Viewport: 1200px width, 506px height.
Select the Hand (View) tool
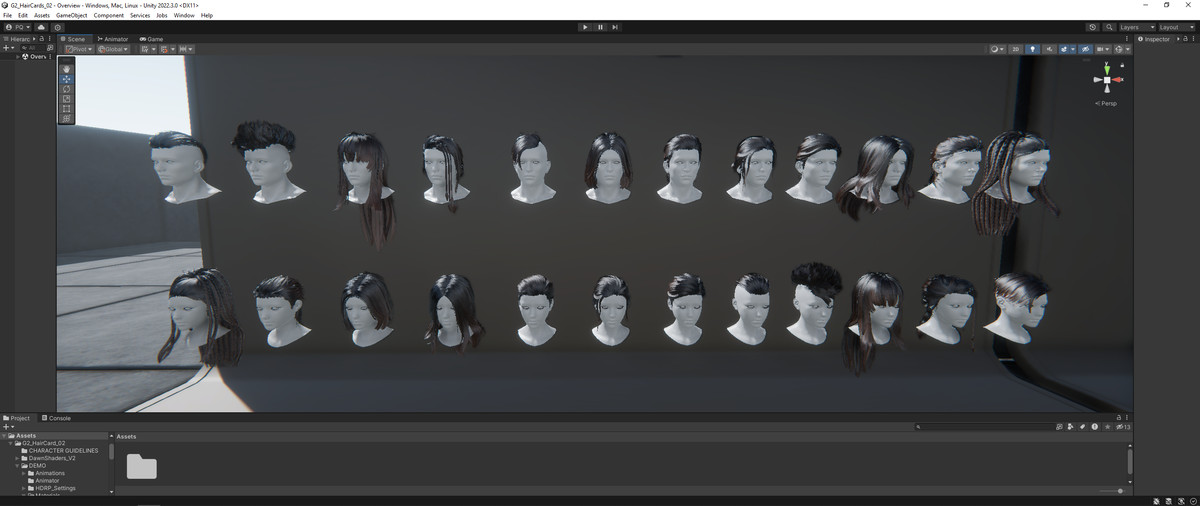coord(67,69)
